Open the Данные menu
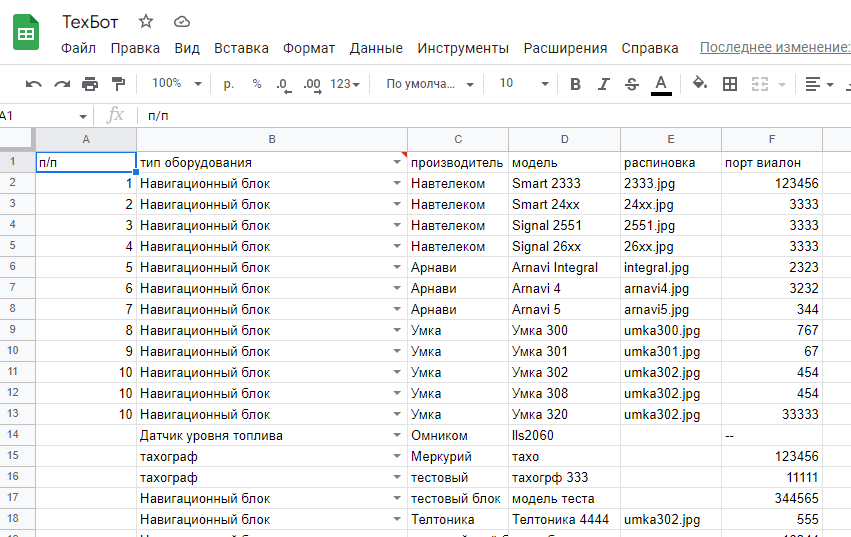The height and width of the screenshot is (537, 851). (x=376, y=48)
